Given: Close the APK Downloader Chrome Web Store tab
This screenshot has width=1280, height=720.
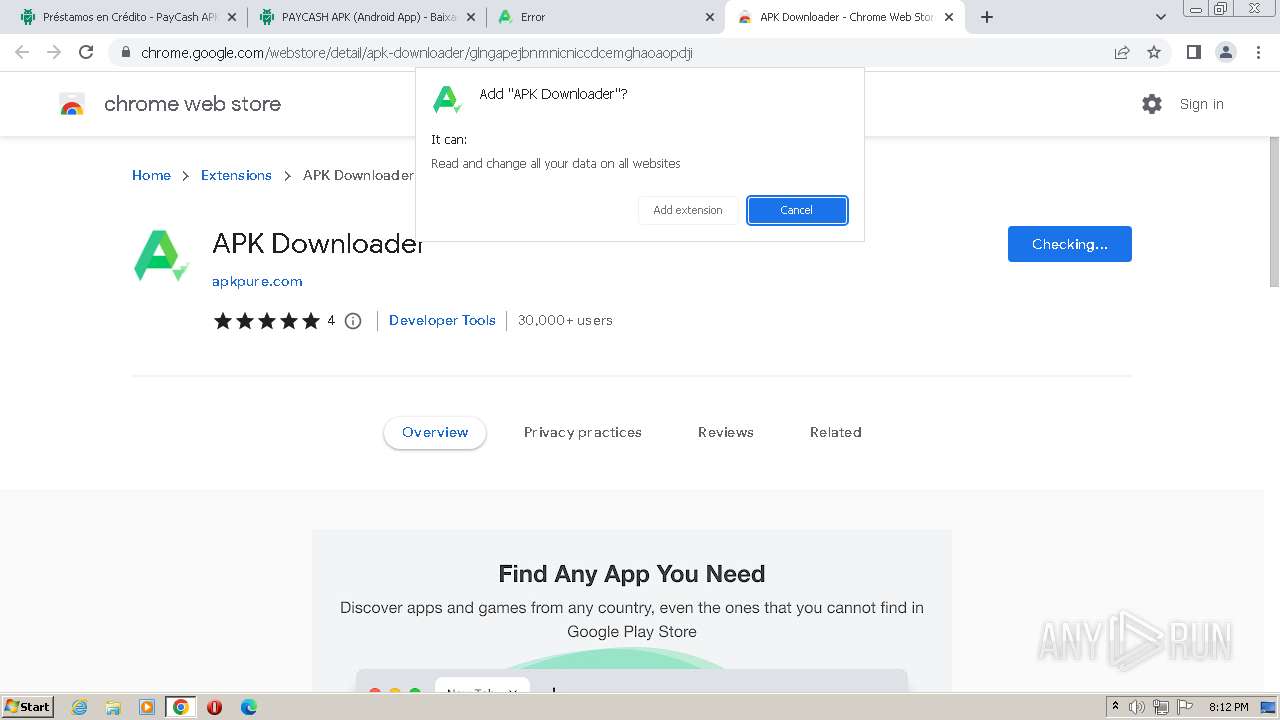Looking at the screenshot, I should (949, 17).
